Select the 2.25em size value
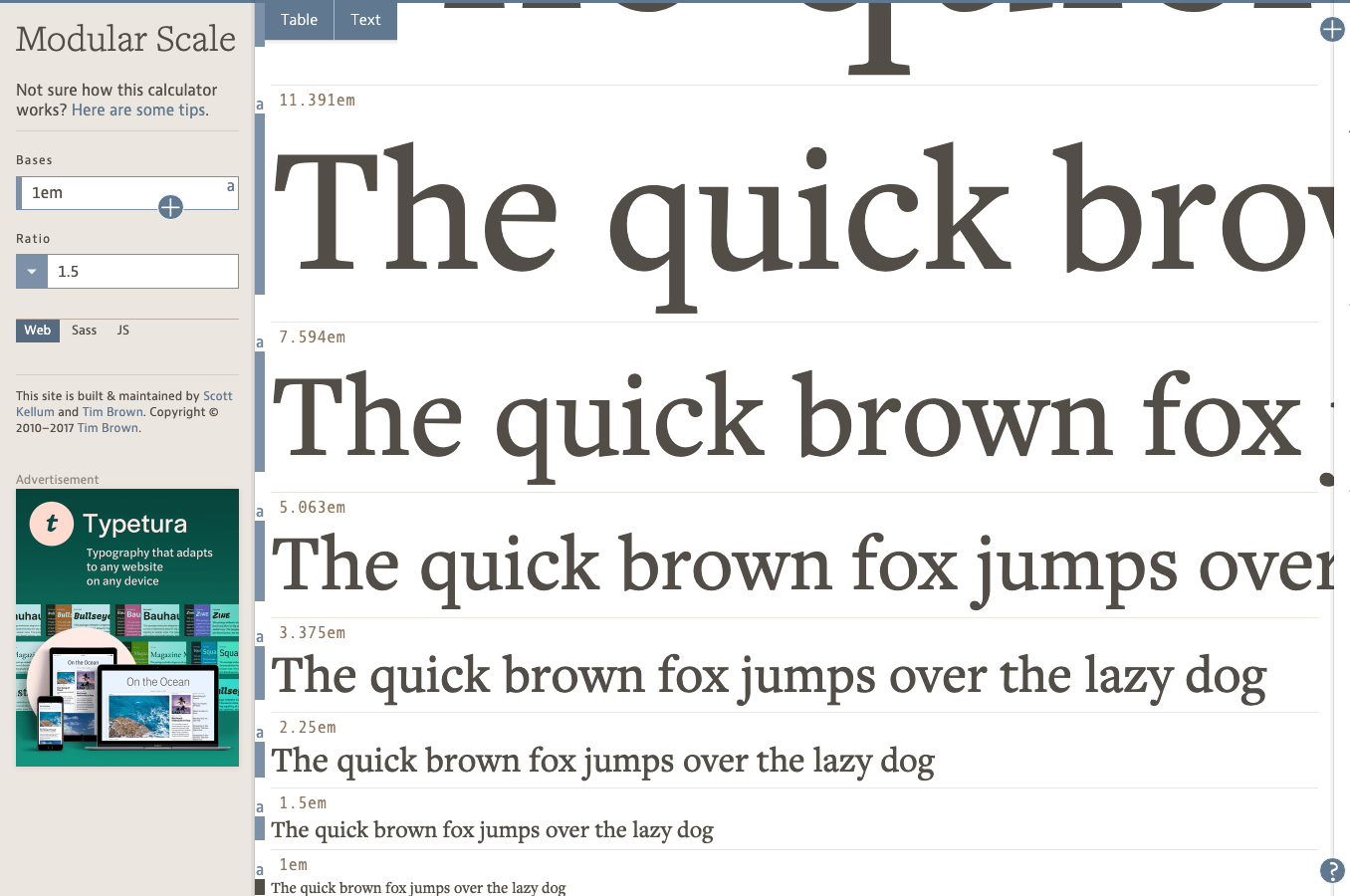 click(x=308, y=728)
